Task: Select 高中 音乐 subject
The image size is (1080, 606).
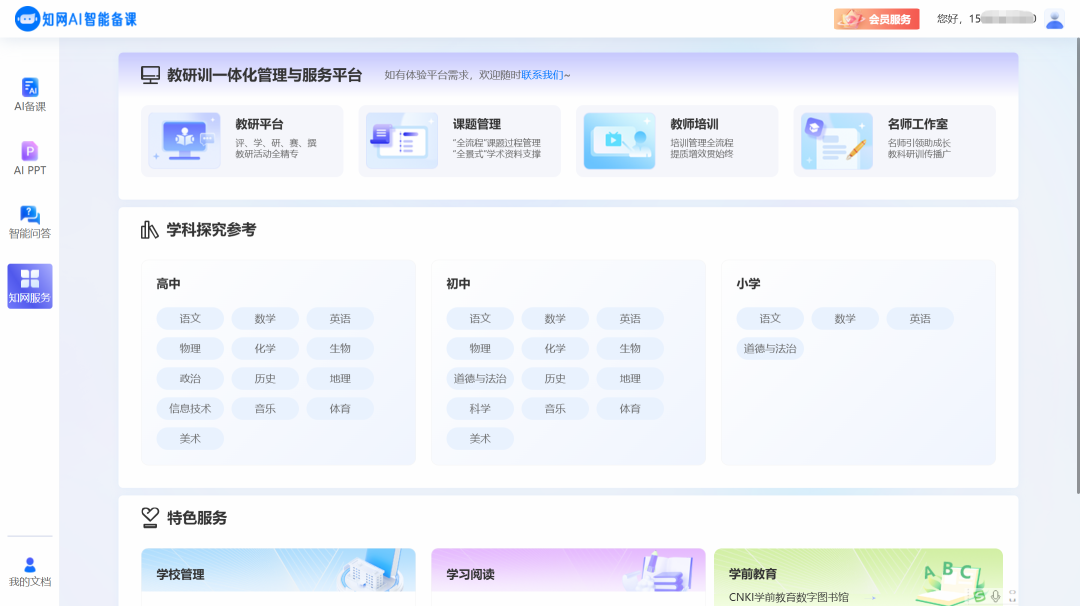Action: point(265,408)
